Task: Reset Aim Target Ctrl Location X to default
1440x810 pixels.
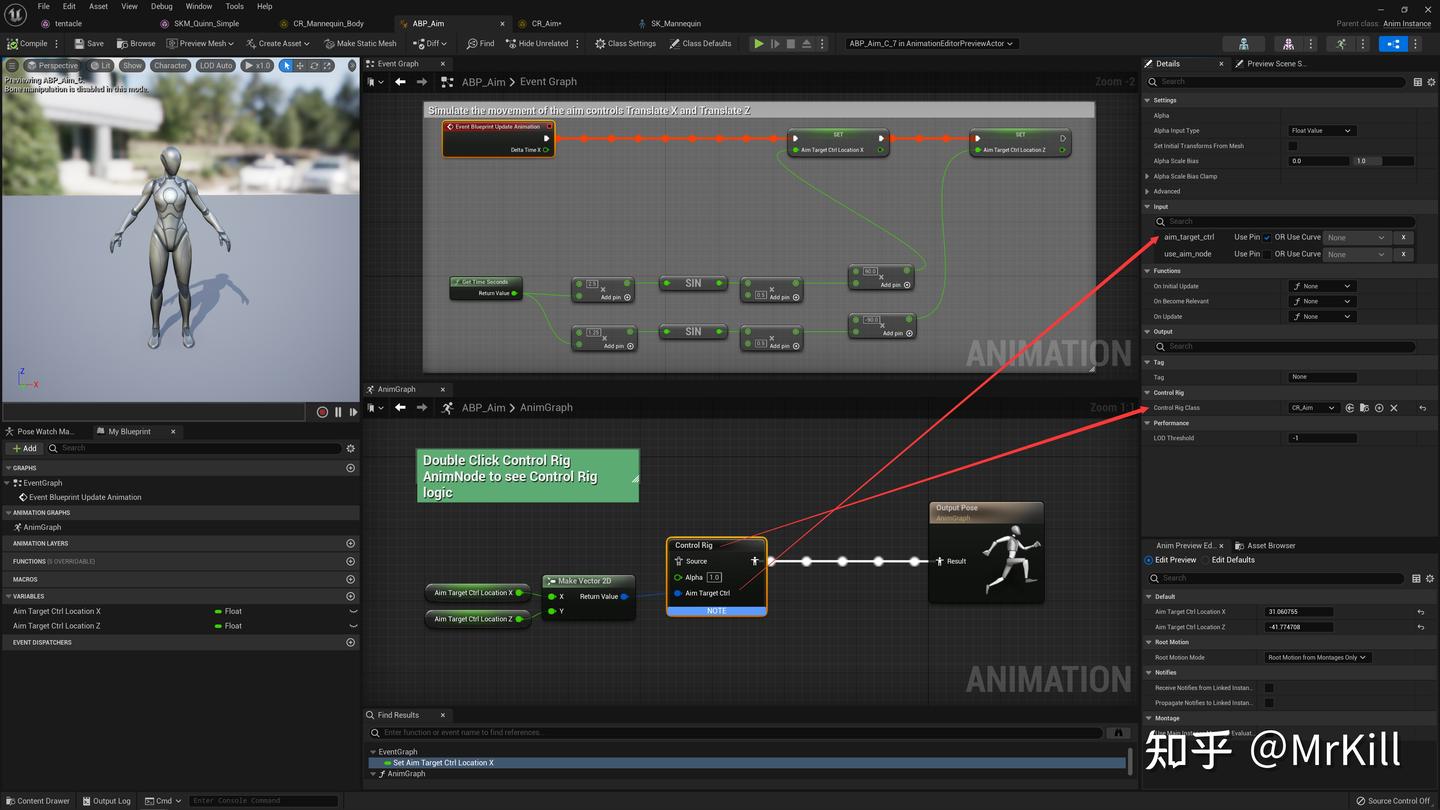Action: [x=1421, y=612]
